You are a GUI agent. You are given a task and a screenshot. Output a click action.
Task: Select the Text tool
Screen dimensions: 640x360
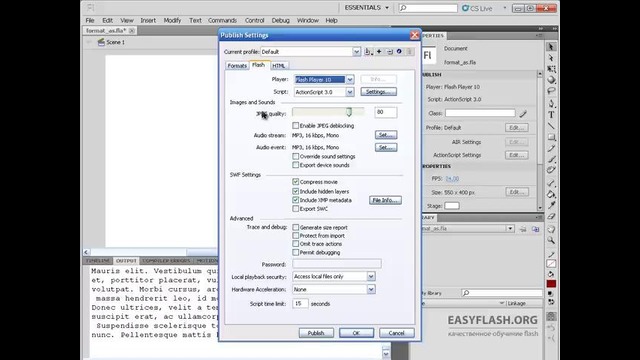click(x=551, y=115)
